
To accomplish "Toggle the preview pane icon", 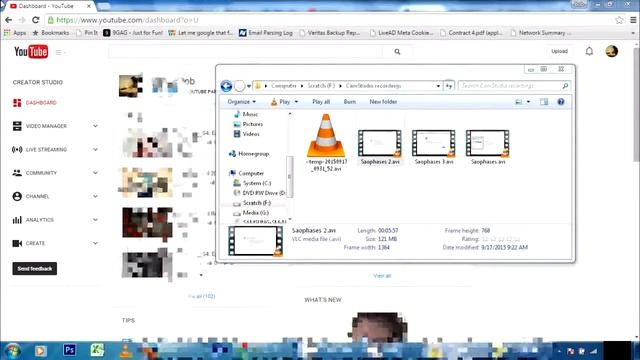I will (x=544, y=102).
